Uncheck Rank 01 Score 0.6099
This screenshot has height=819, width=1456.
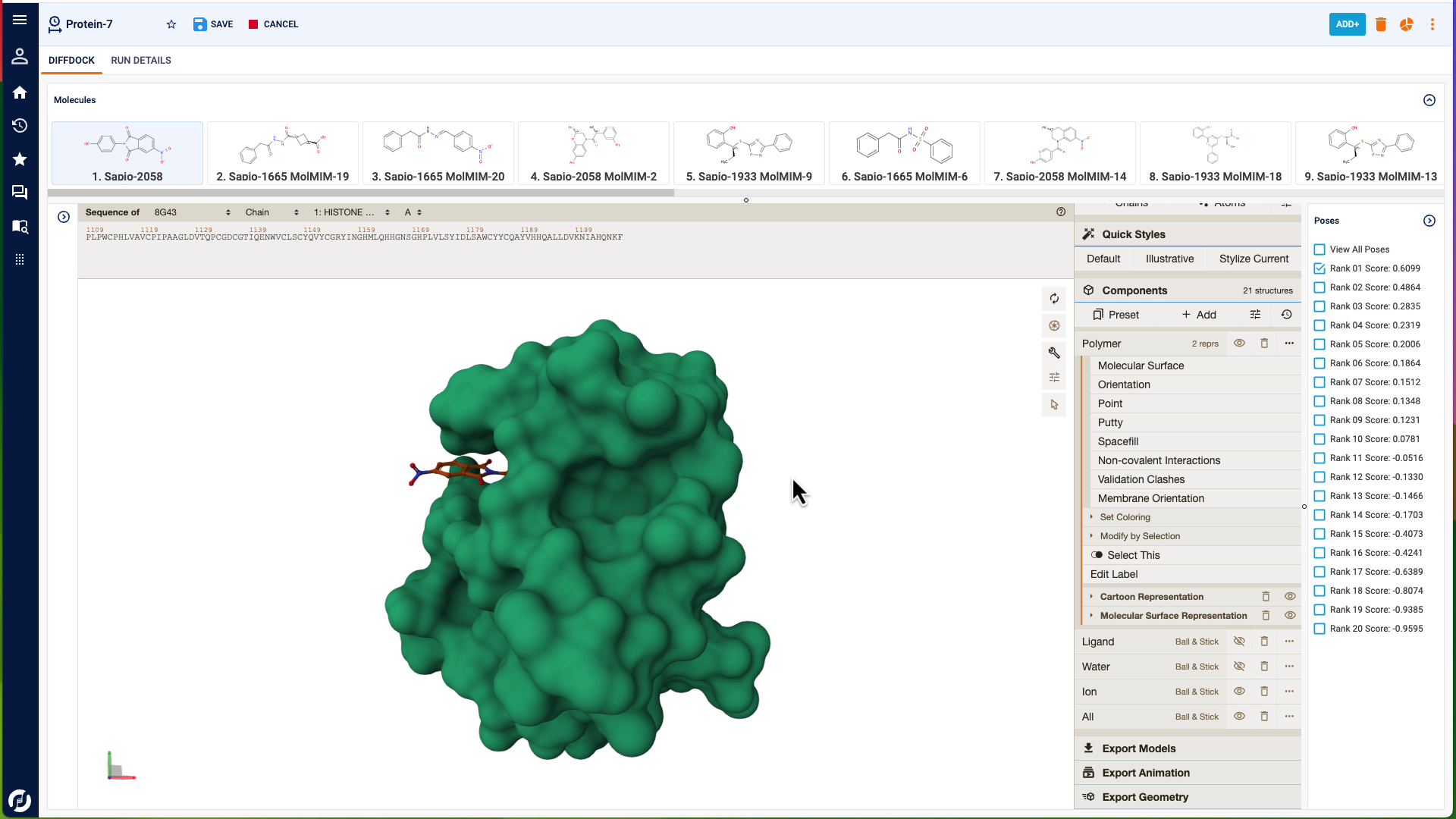click(x=1319, y=268)
